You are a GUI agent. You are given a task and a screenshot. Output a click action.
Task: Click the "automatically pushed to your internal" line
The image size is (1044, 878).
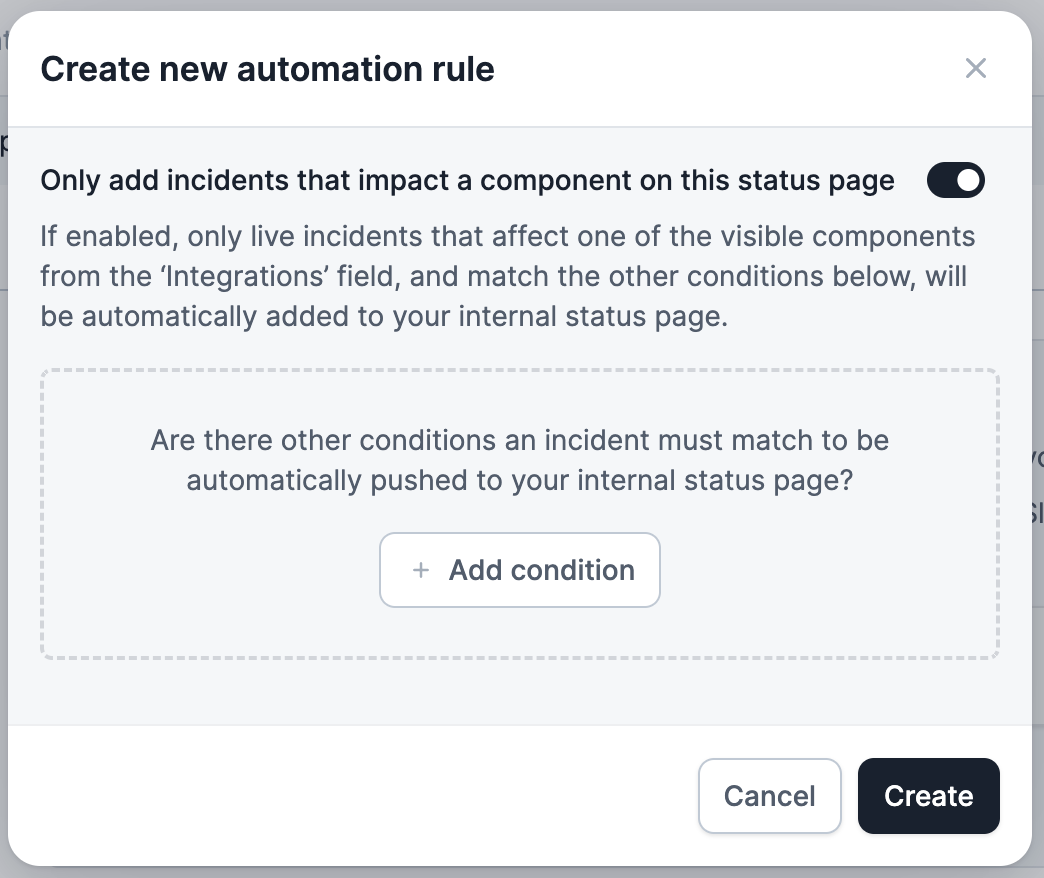(519, 480)
